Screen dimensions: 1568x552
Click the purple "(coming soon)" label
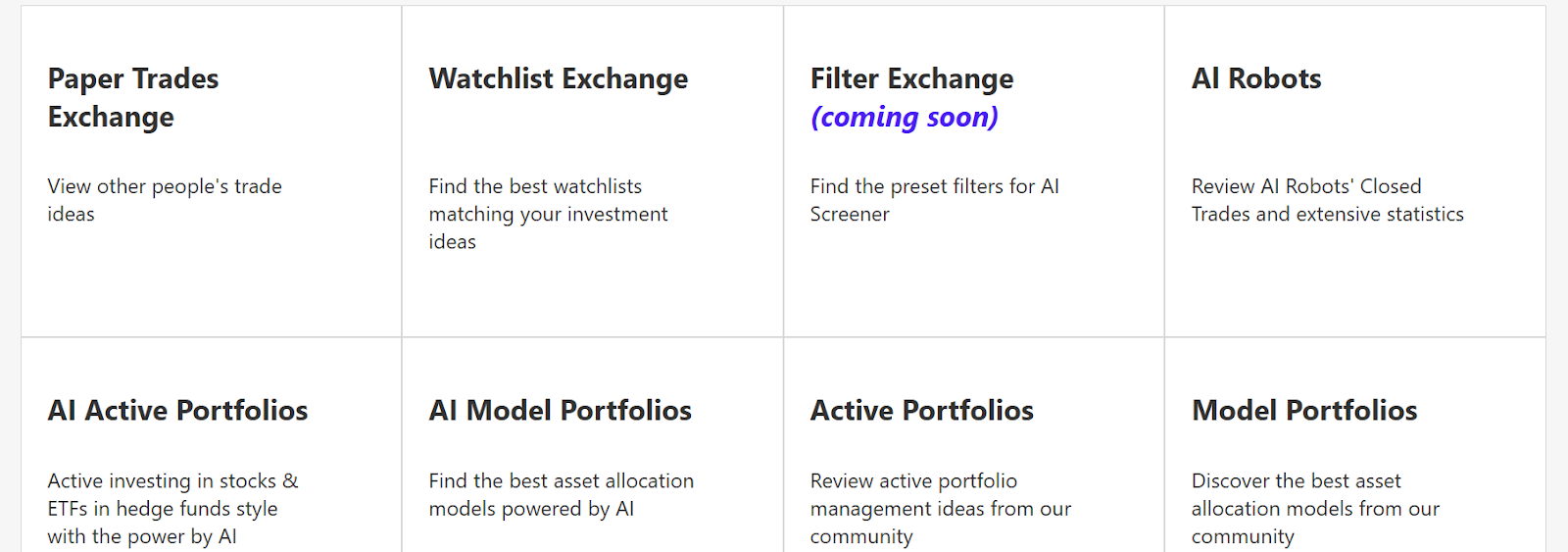(x=904, y=118)
